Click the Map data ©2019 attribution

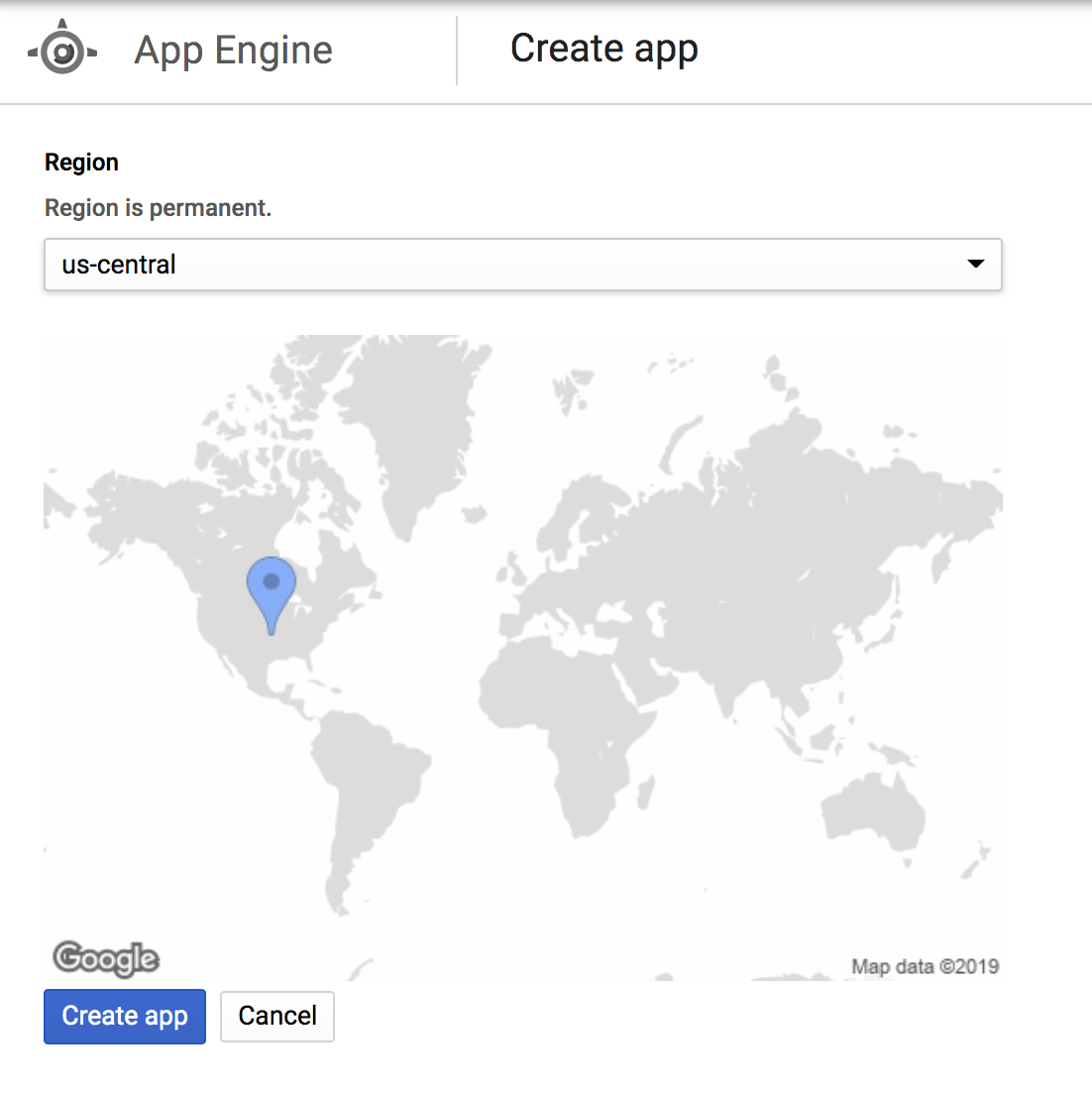(925, 966)
